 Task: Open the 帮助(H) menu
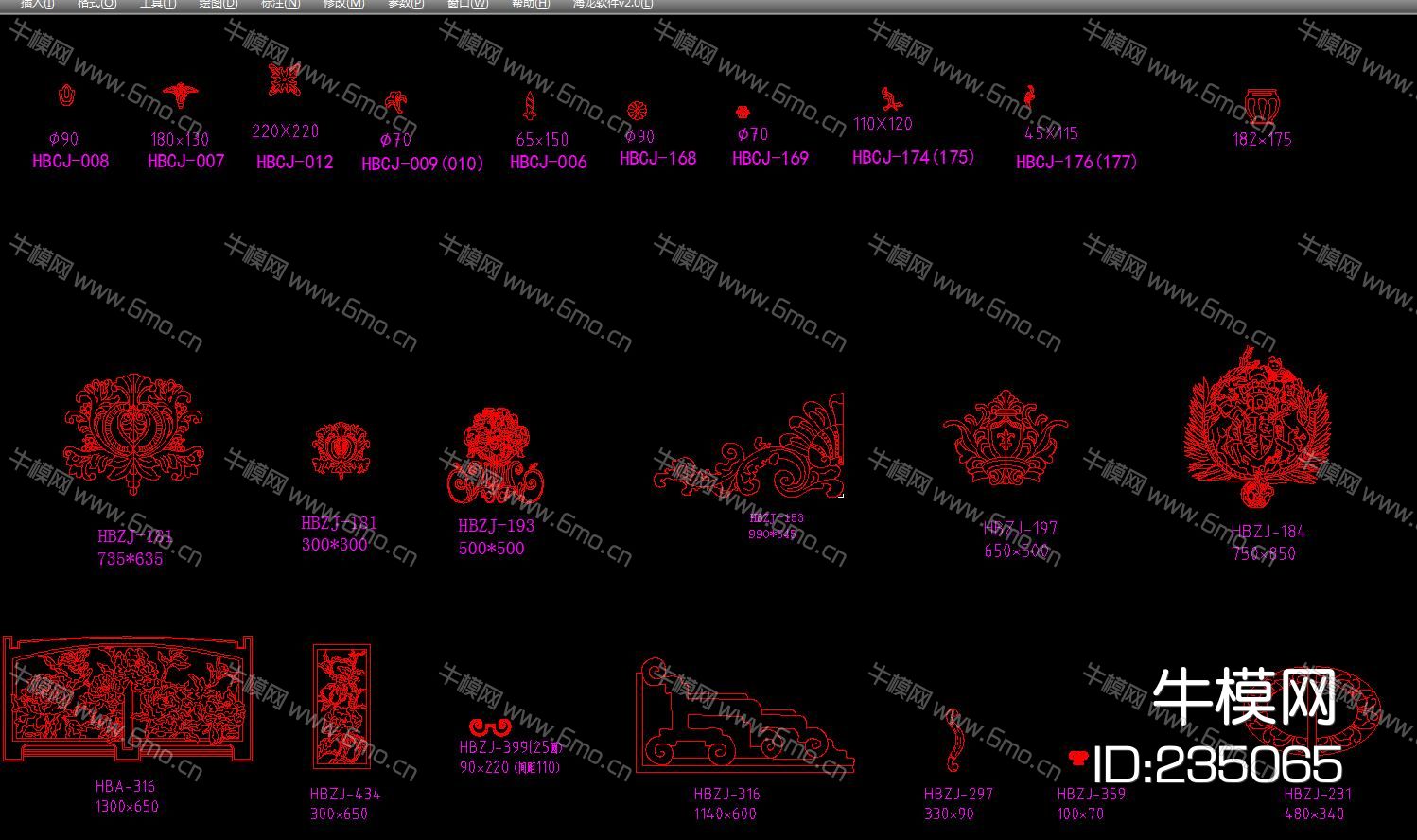(531, 4)
